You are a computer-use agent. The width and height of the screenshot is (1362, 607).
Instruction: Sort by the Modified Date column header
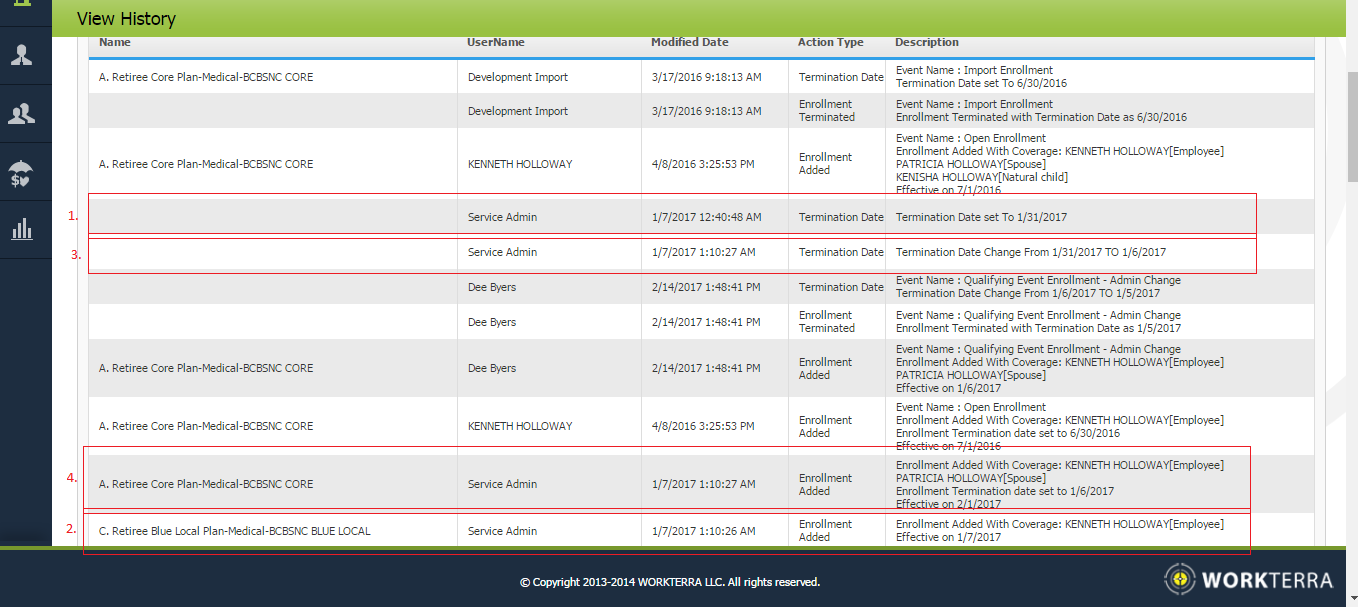coord(689,43)
